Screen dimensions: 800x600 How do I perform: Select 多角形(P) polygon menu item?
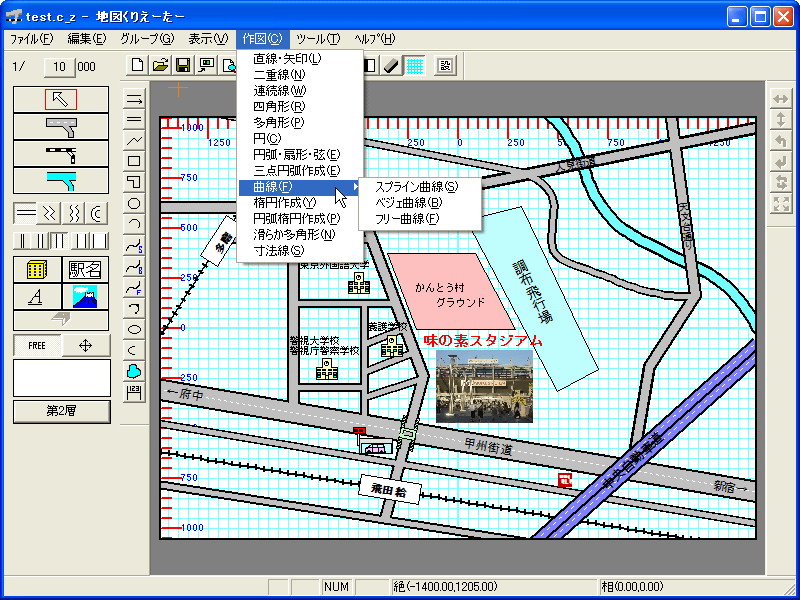[x=279, y=123]
